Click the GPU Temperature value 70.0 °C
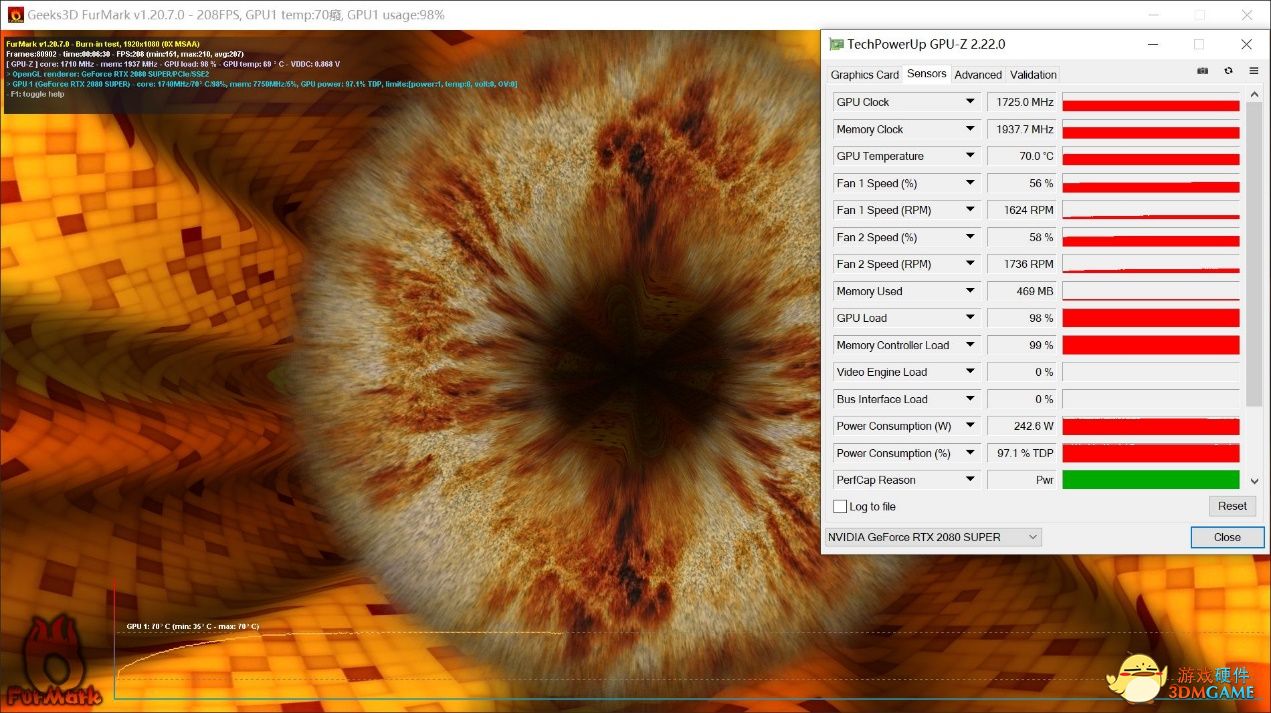The width and height of the screenshot is (1271, 713). [1022, 156]
